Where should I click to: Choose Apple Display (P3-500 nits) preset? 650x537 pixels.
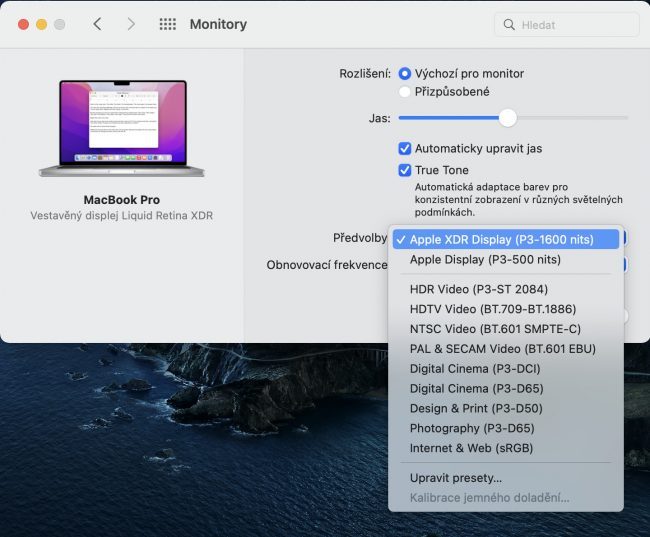pos(506,260)
